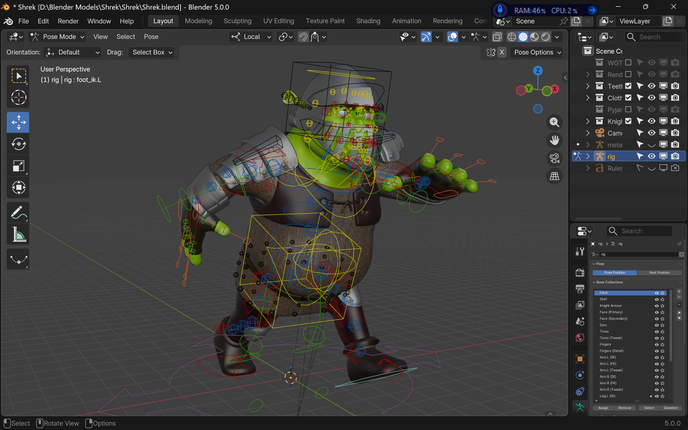Open the Object Constraints properties tab
Image resolution: width=688 pixels, height=430 pixels.
580,391
